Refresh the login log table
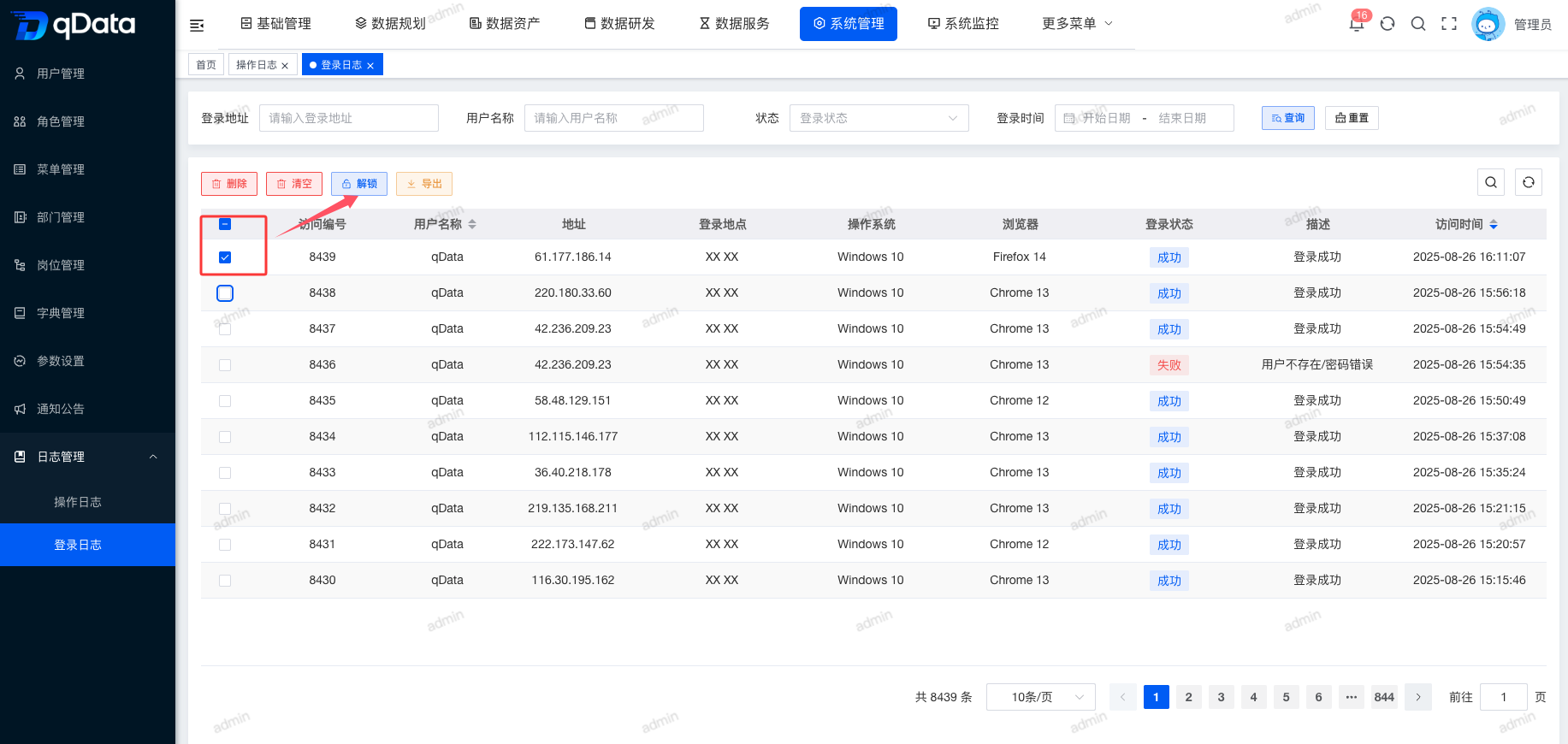This screenshot has height=744, width=1568. click(x=1529, y=182)
